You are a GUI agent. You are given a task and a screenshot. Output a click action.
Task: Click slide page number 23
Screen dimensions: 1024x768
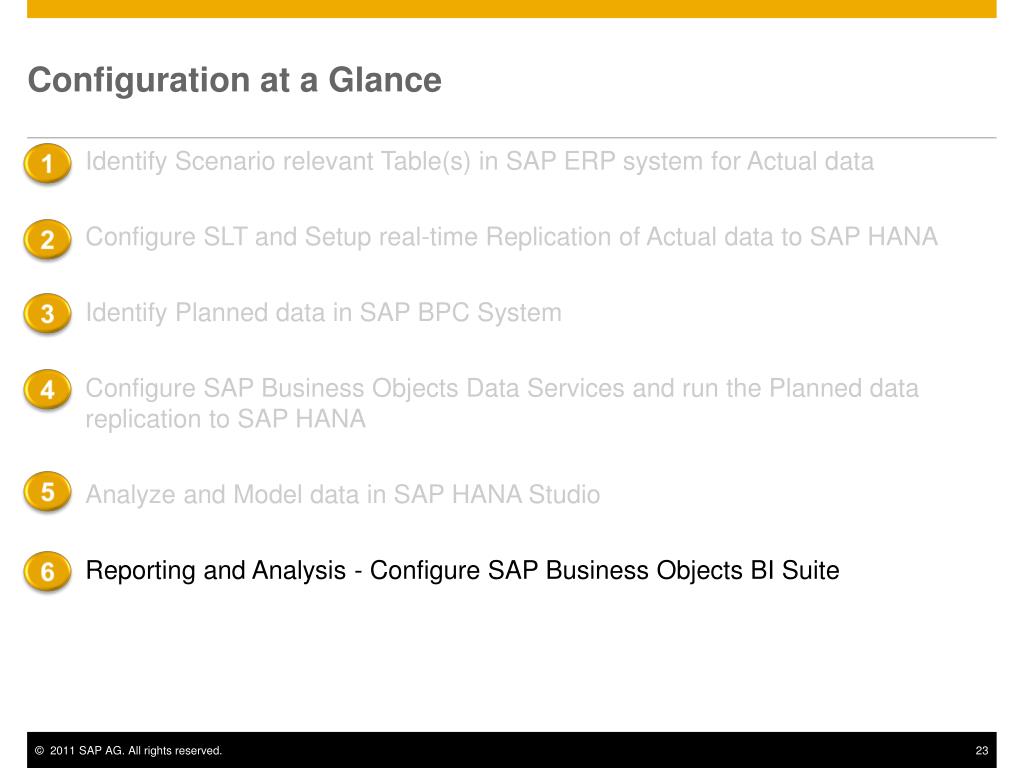[x=982, y=750]
